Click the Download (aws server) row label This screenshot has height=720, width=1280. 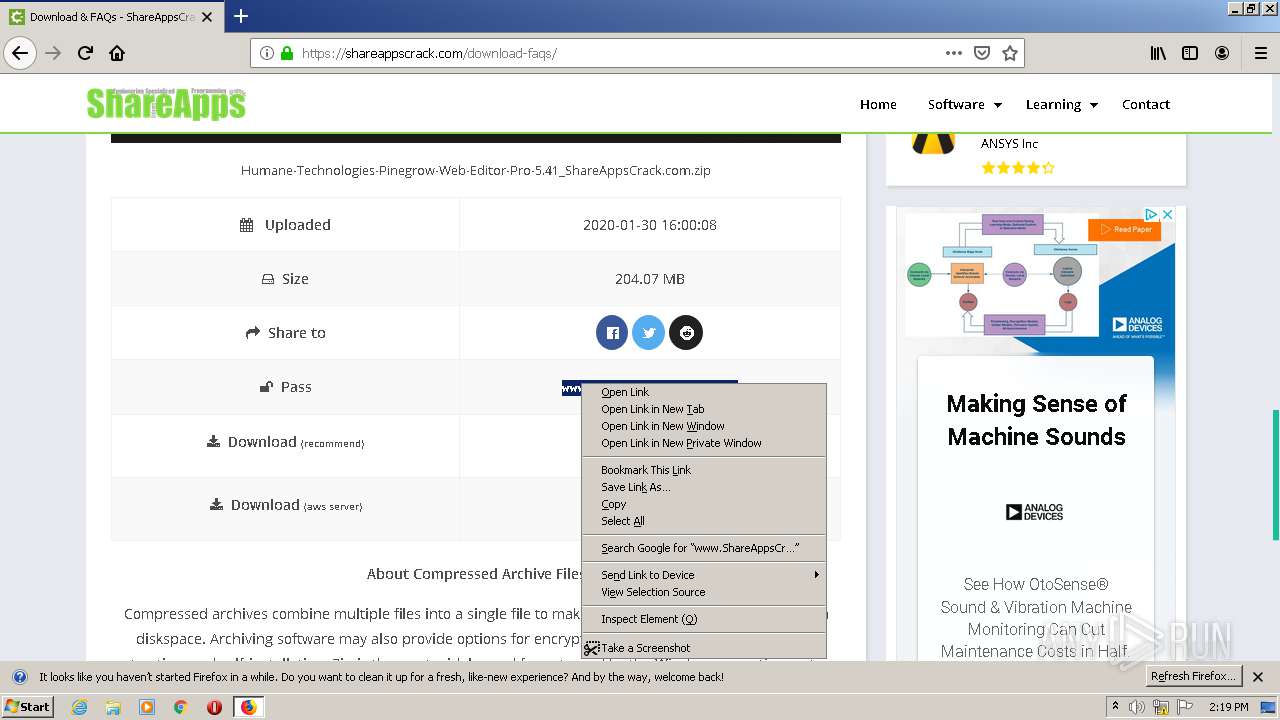click(286, 505)
